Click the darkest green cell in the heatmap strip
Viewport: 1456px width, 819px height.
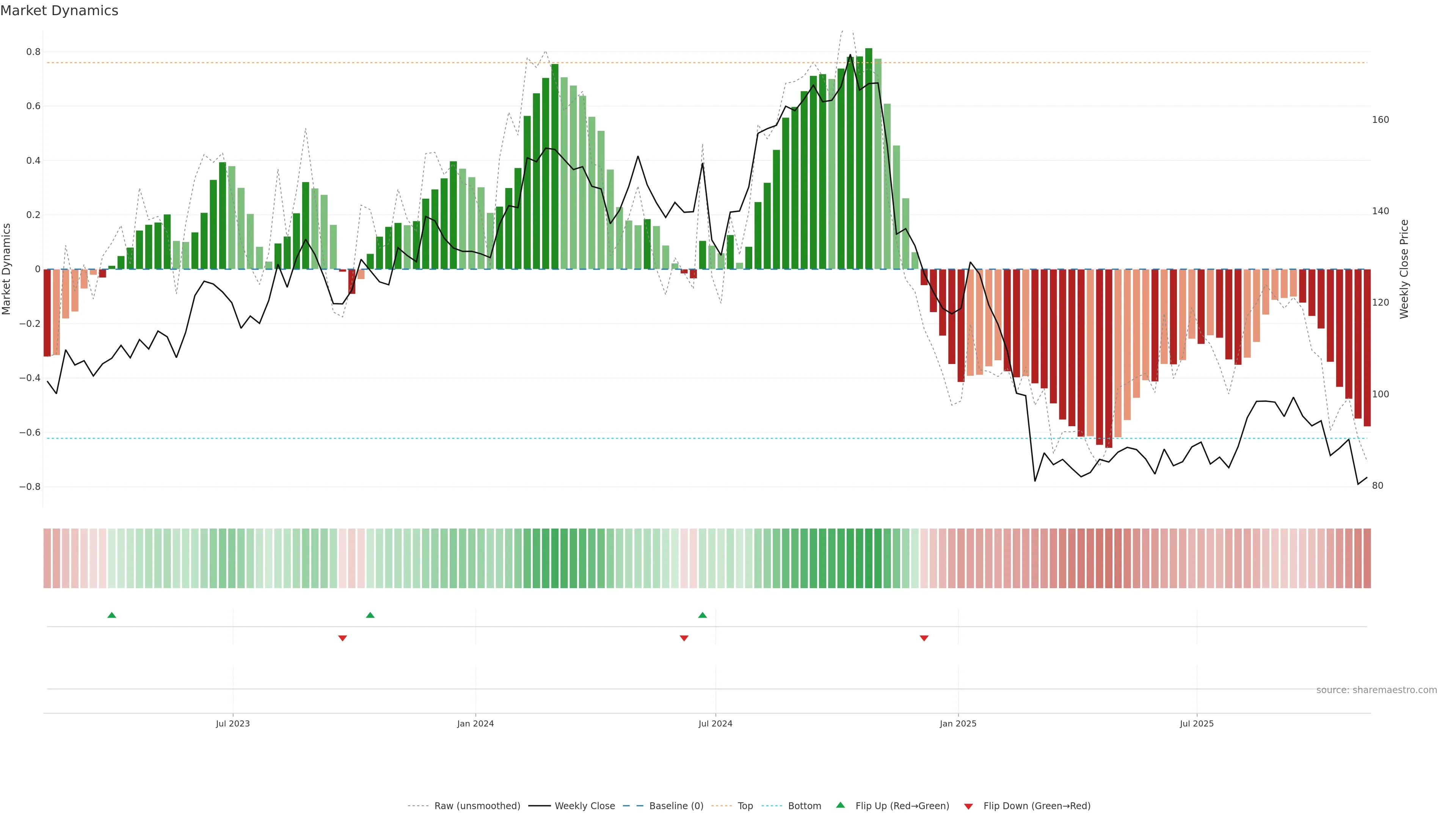[869, 559]
